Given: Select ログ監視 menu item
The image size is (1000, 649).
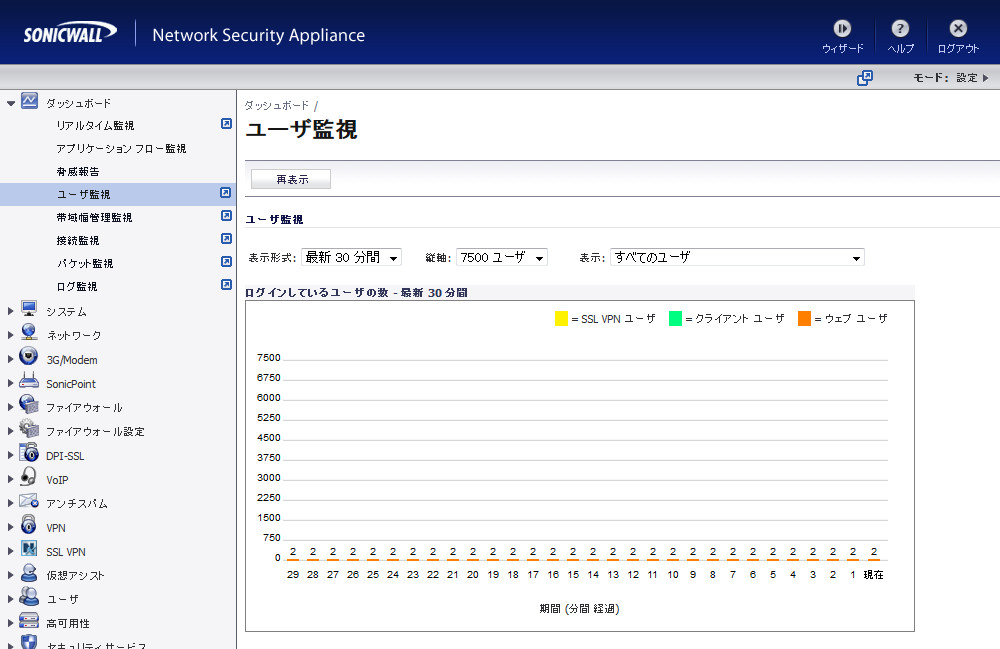Looking at the screenshot, I should [77, 286].
